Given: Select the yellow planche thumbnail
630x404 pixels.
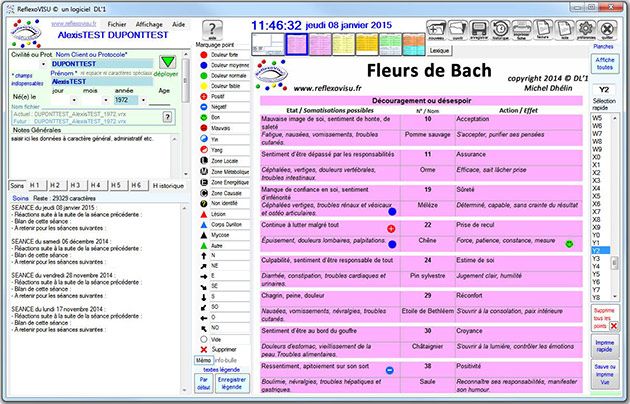Looking at the screenshot, I should [x=344, y=44].
